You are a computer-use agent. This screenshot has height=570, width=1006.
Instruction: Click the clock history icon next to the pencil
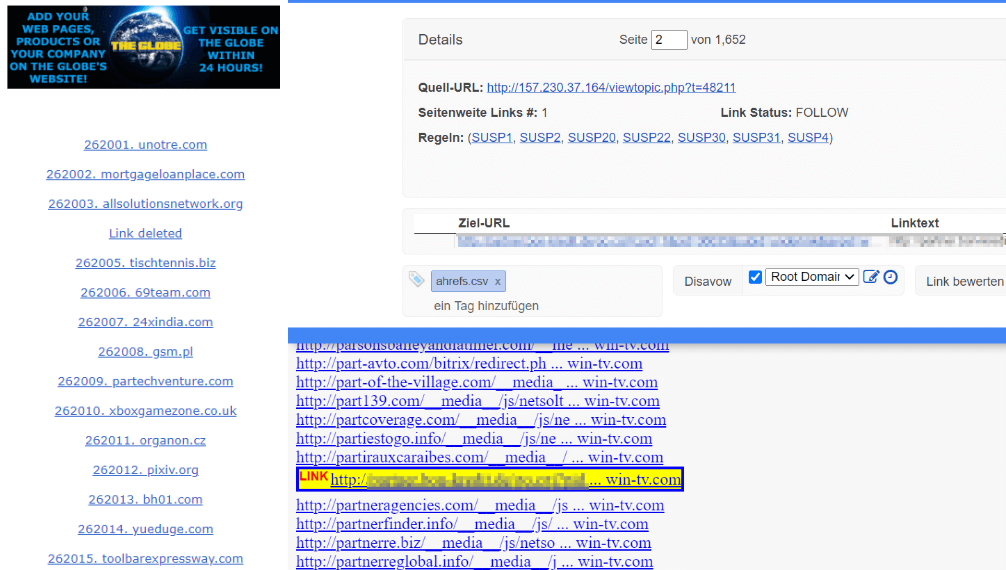pyautogui.click(x=891, y=277)
